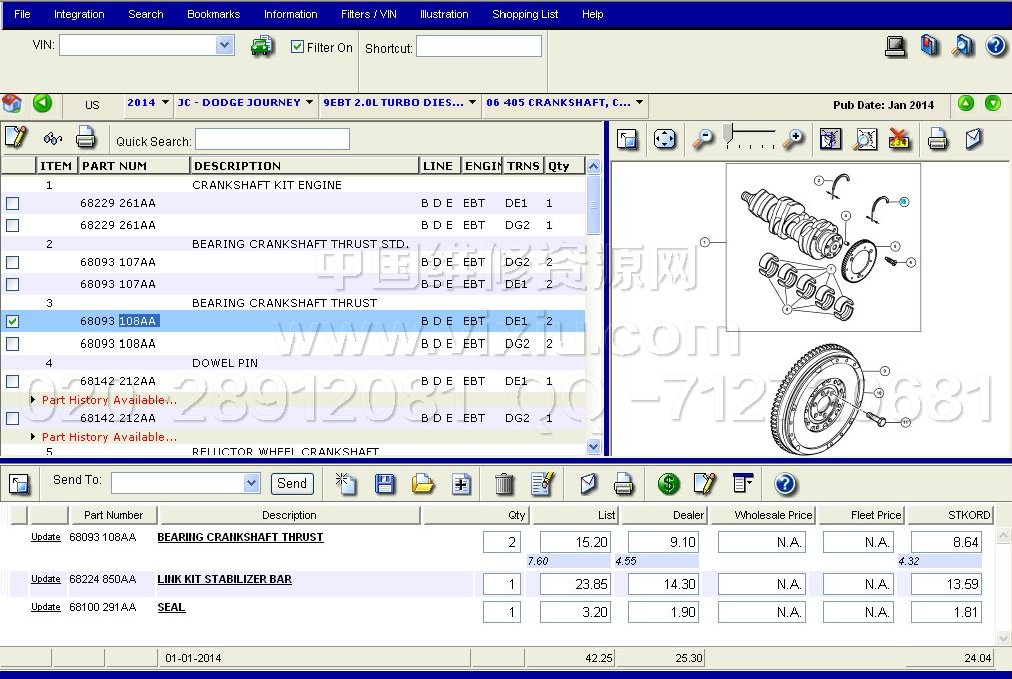Zoom in on the illustration

[x=794, y=139]
